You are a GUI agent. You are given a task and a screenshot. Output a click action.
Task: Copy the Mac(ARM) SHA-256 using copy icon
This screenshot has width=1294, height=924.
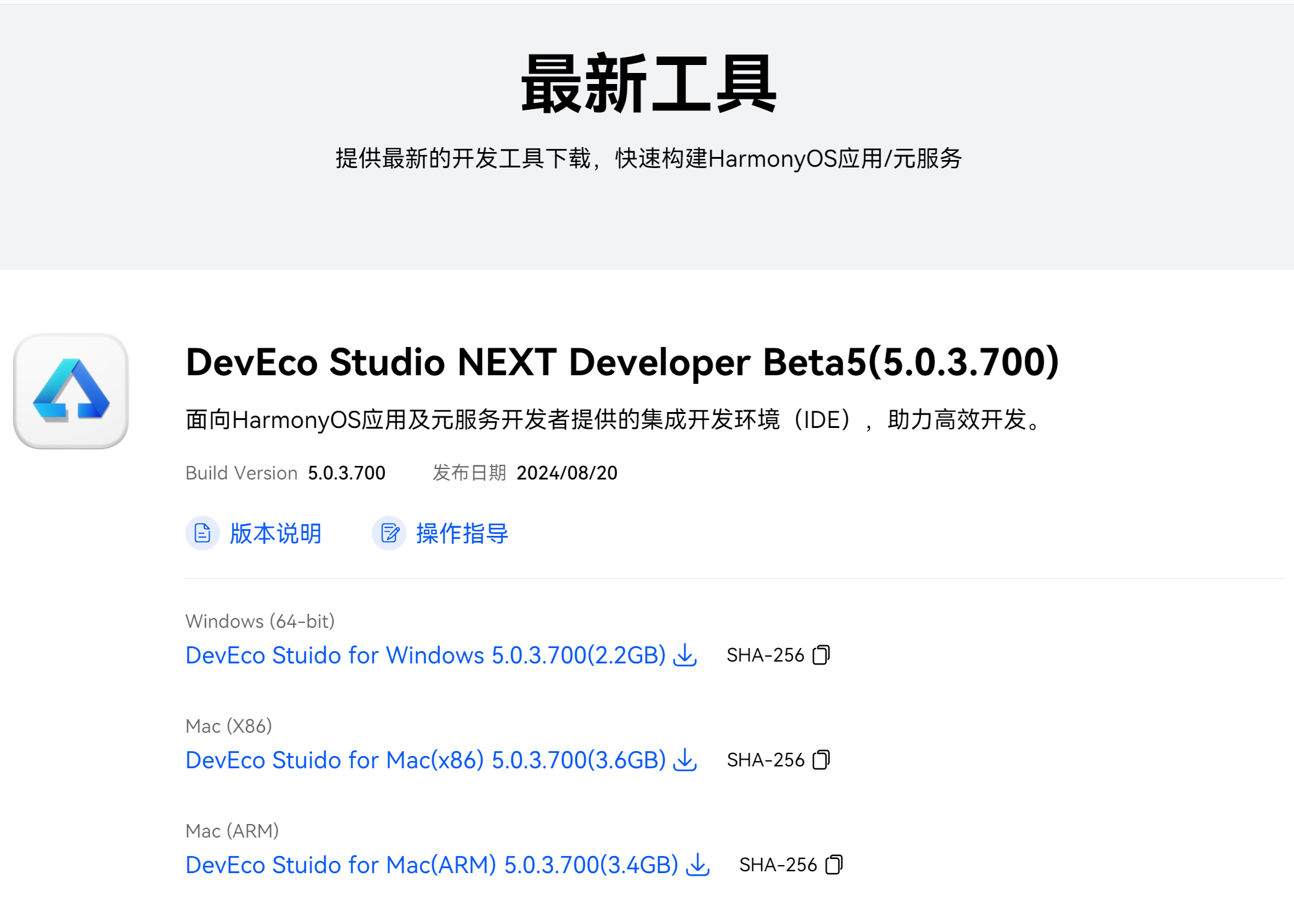coord(834,865)
